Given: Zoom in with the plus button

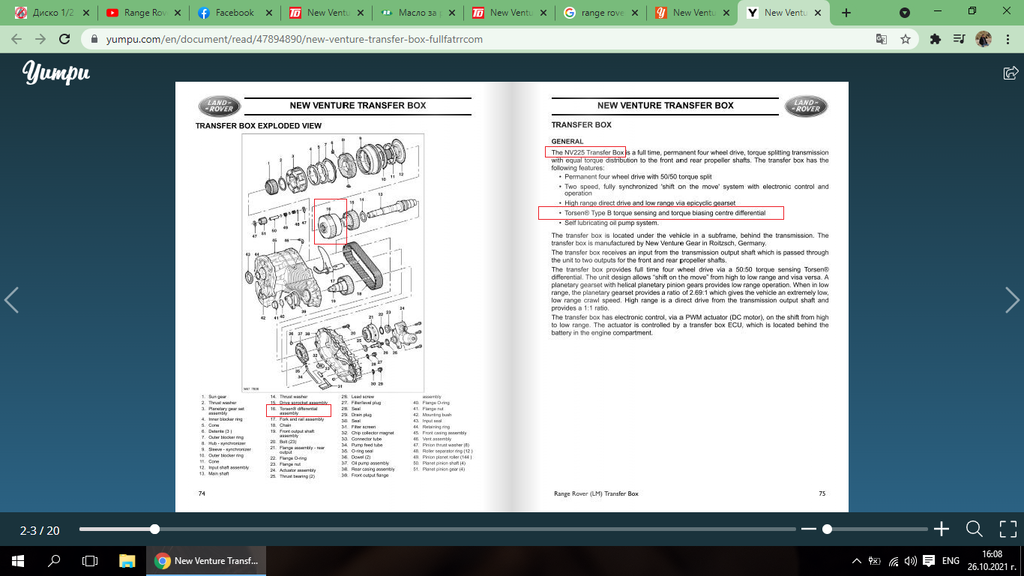Looking at the screenshot, I should (941, 529).
